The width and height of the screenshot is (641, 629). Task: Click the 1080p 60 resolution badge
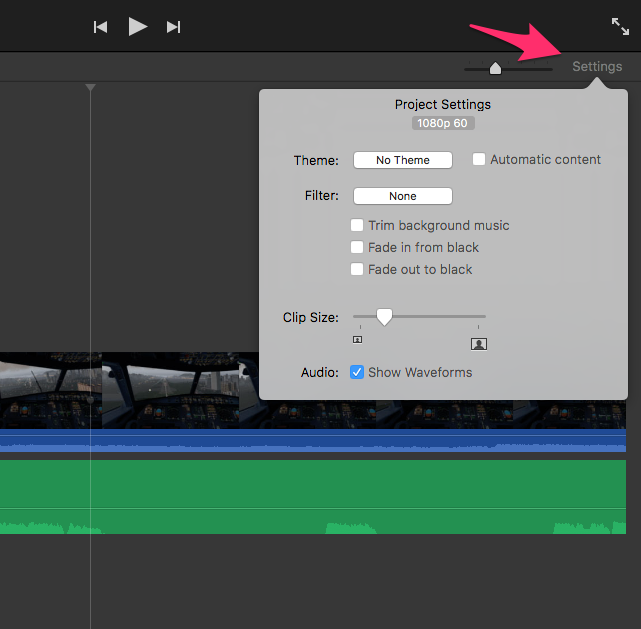click(443, 123)
